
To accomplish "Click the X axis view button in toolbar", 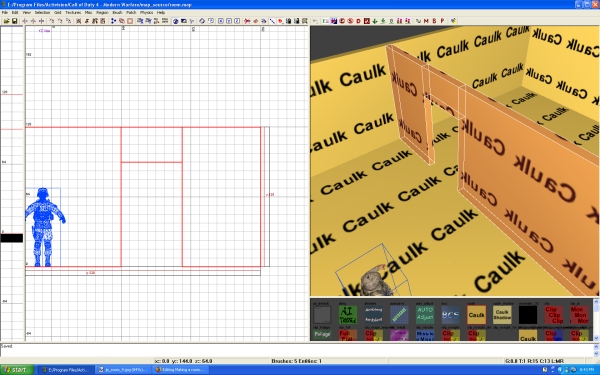I will (221, 21).
